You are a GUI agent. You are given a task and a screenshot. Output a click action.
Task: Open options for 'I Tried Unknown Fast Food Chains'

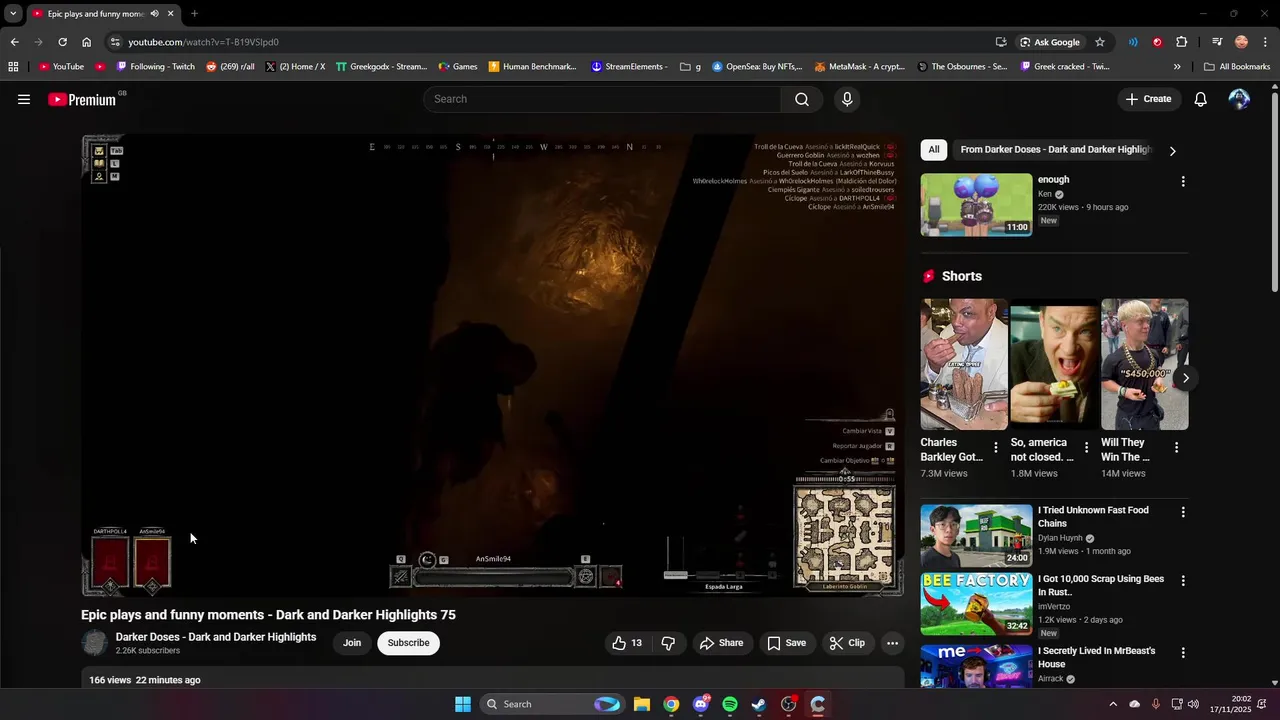[1183, 512]
